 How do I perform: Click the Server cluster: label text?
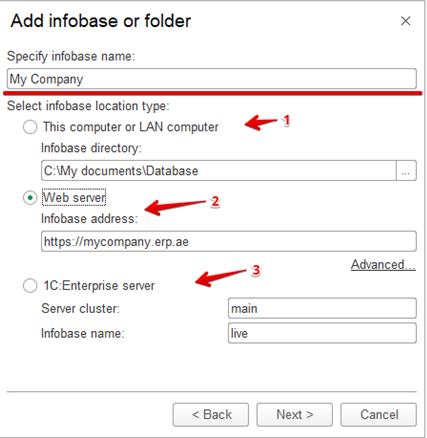pyautogui.click(x=80, y=309)
